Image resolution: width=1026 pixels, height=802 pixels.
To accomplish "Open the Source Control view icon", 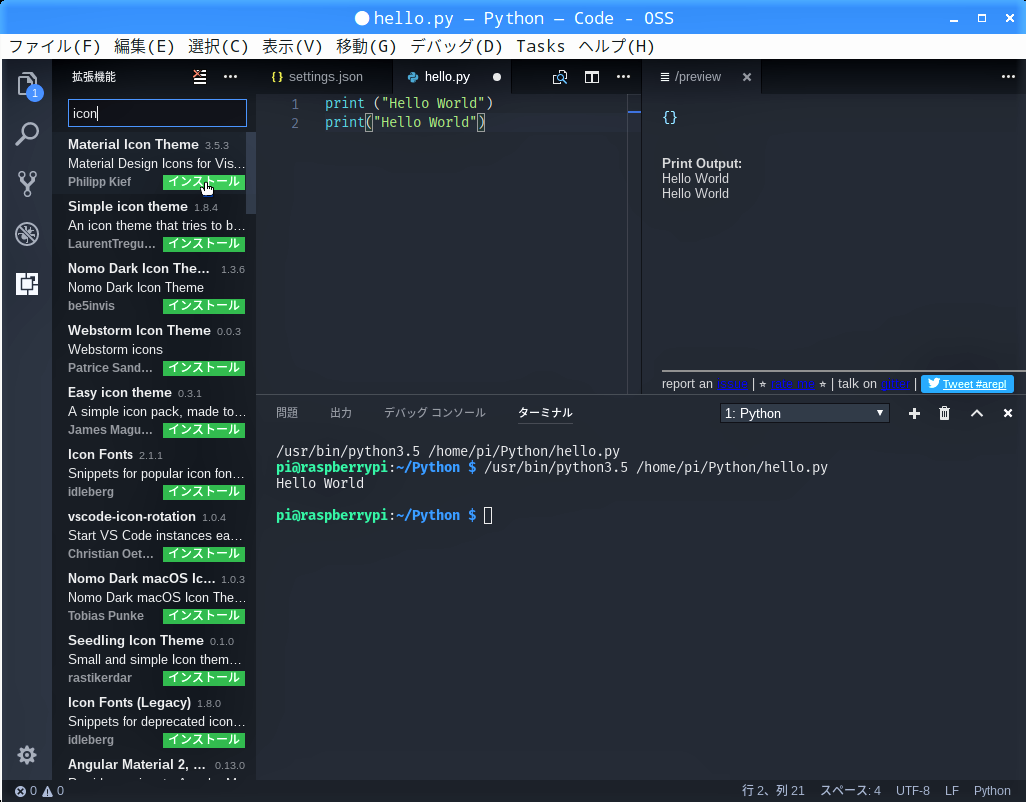I will click(x=27, y=184).
